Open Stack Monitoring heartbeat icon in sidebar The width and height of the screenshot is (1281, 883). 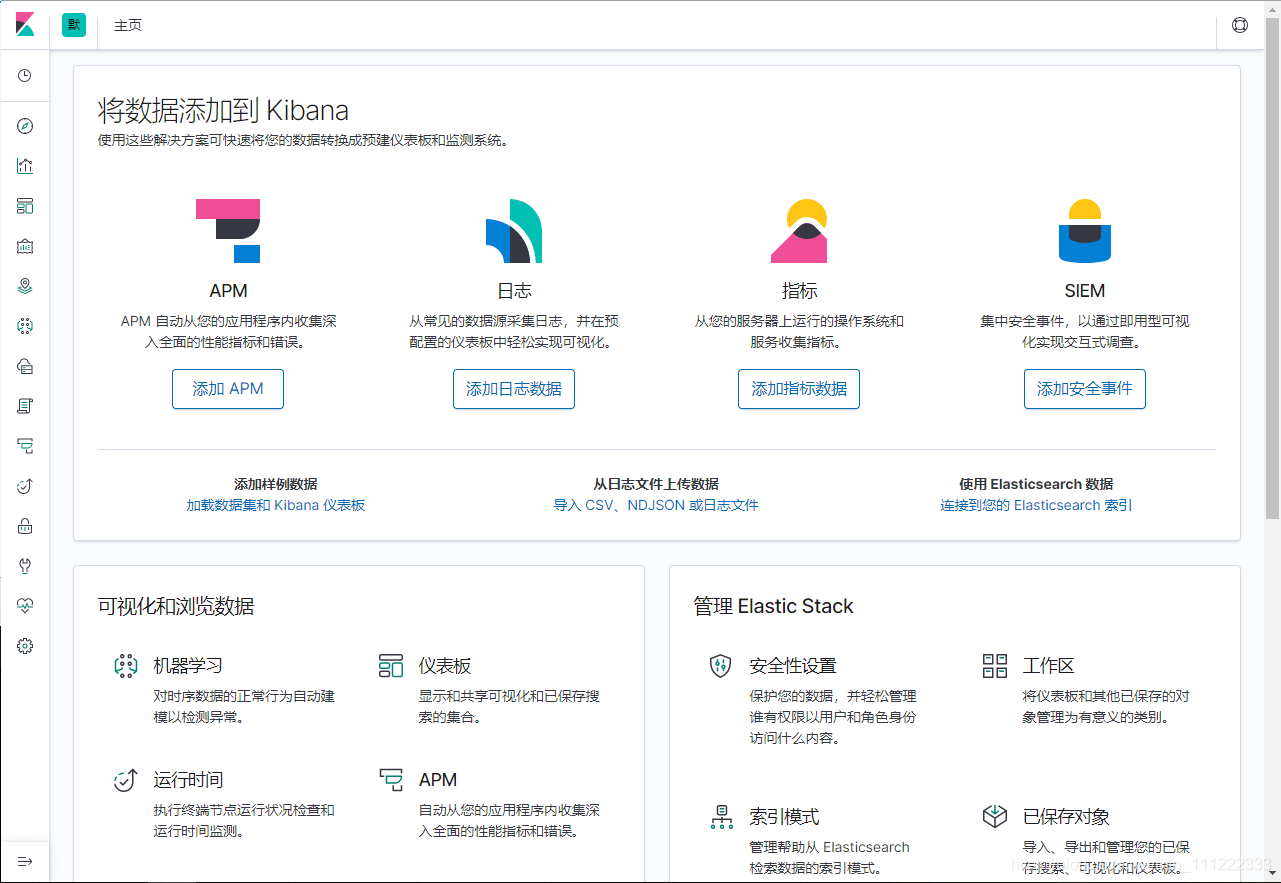[25, 606]
